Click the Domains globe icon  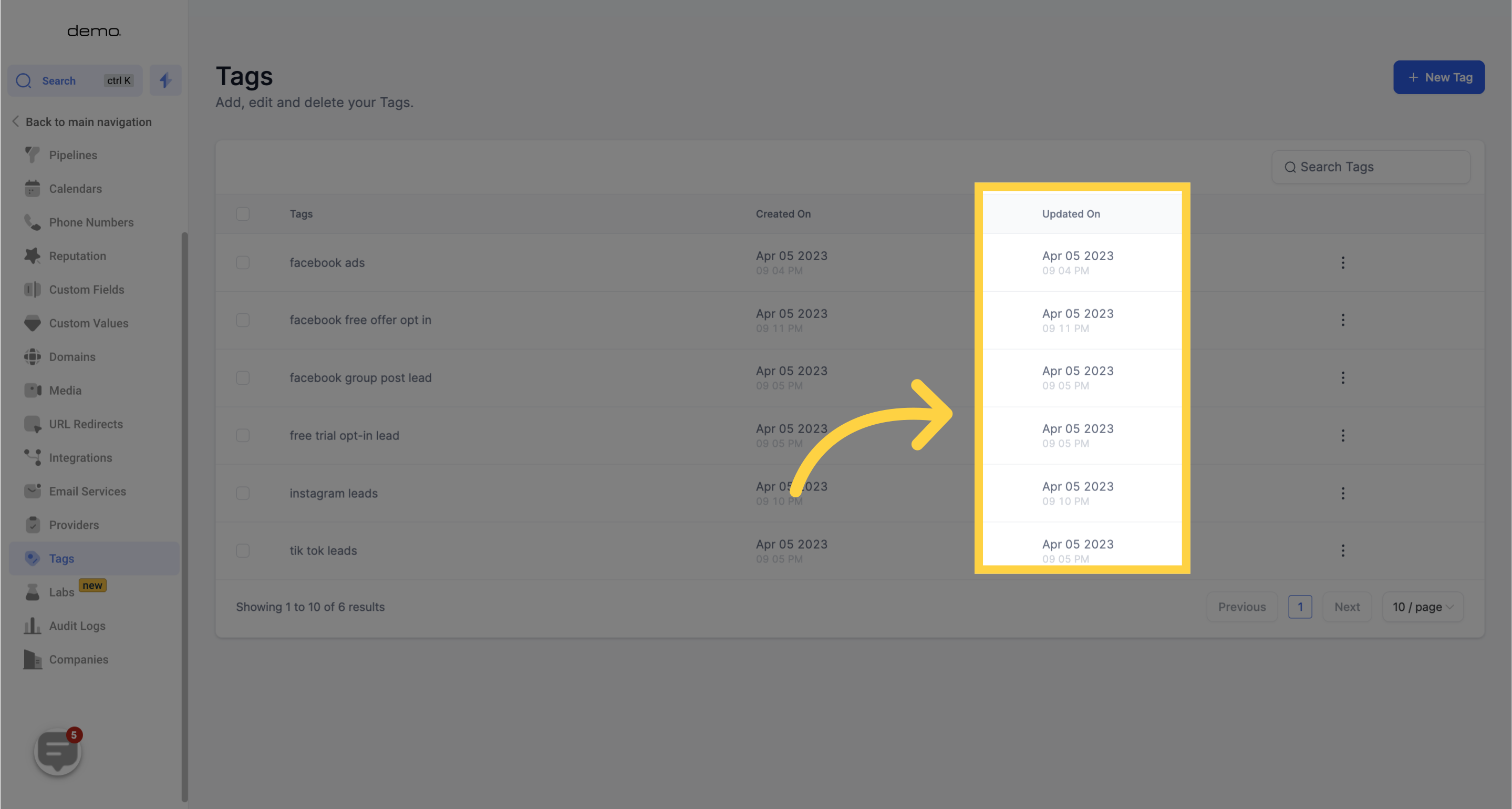point(32,357)
